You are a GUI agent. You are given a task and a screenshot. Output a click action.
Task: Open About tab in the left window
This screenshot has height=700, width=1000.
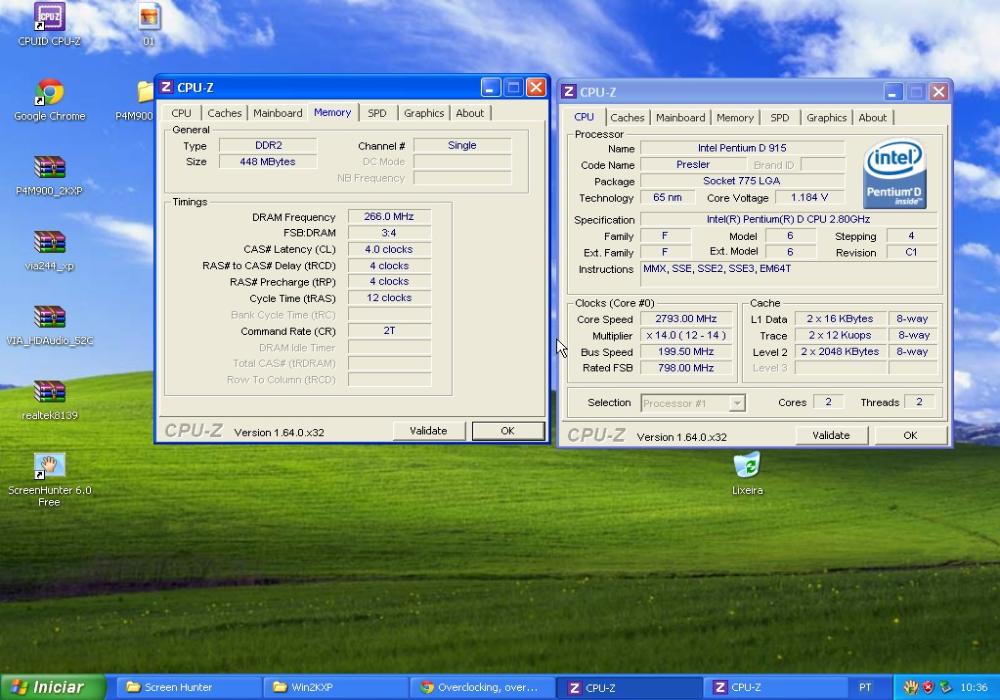point(470,113)
